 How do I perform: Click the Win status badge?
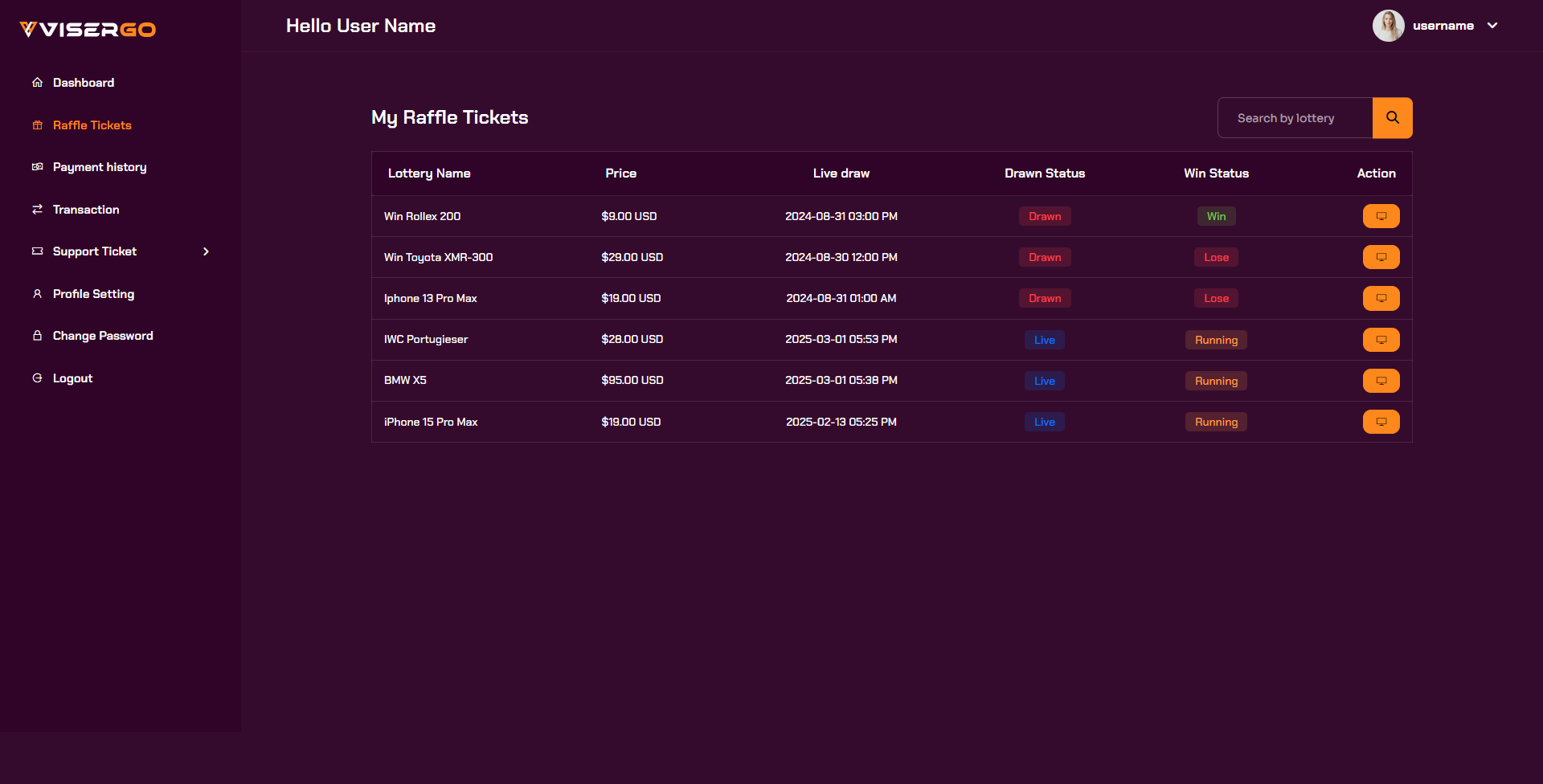tap(1216, 216)
